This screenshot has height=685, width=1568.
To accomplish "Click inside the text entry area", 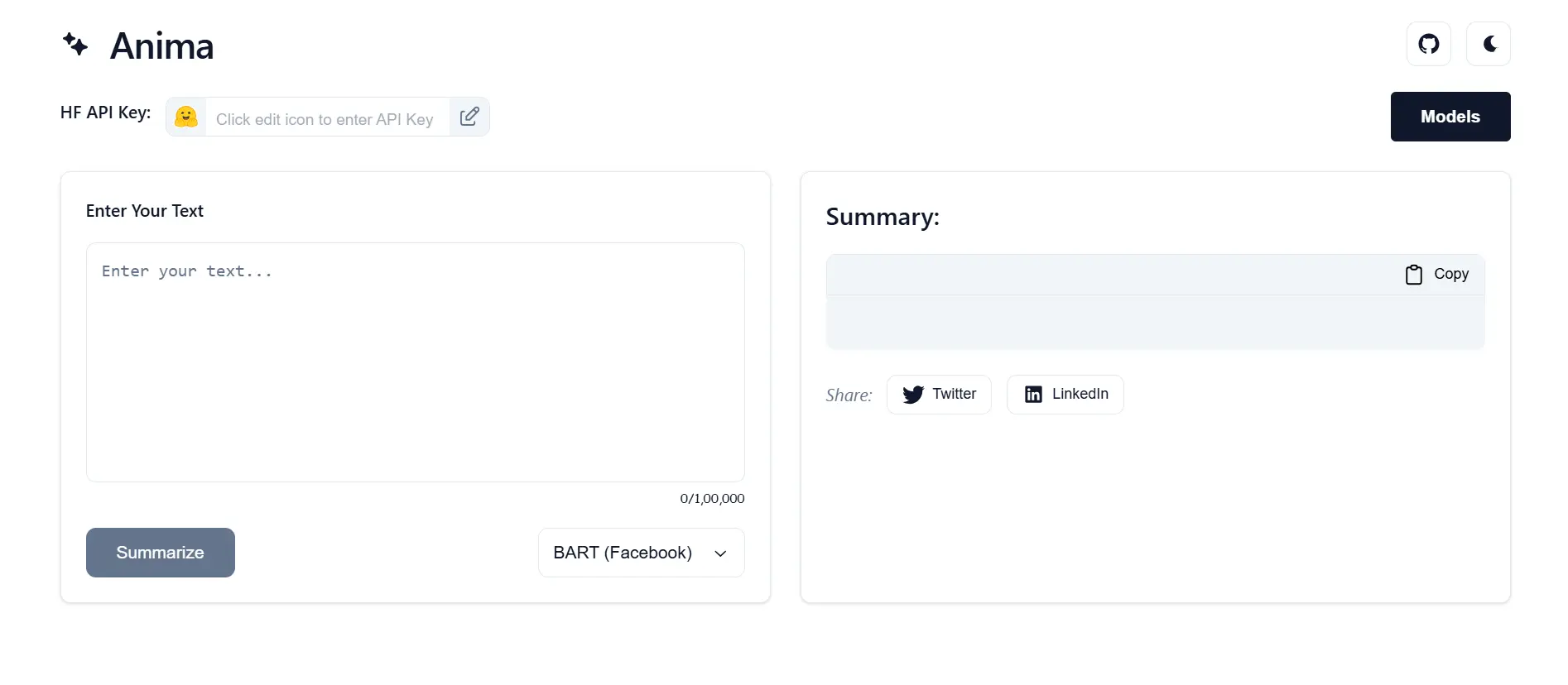I will tap(415, 362).
